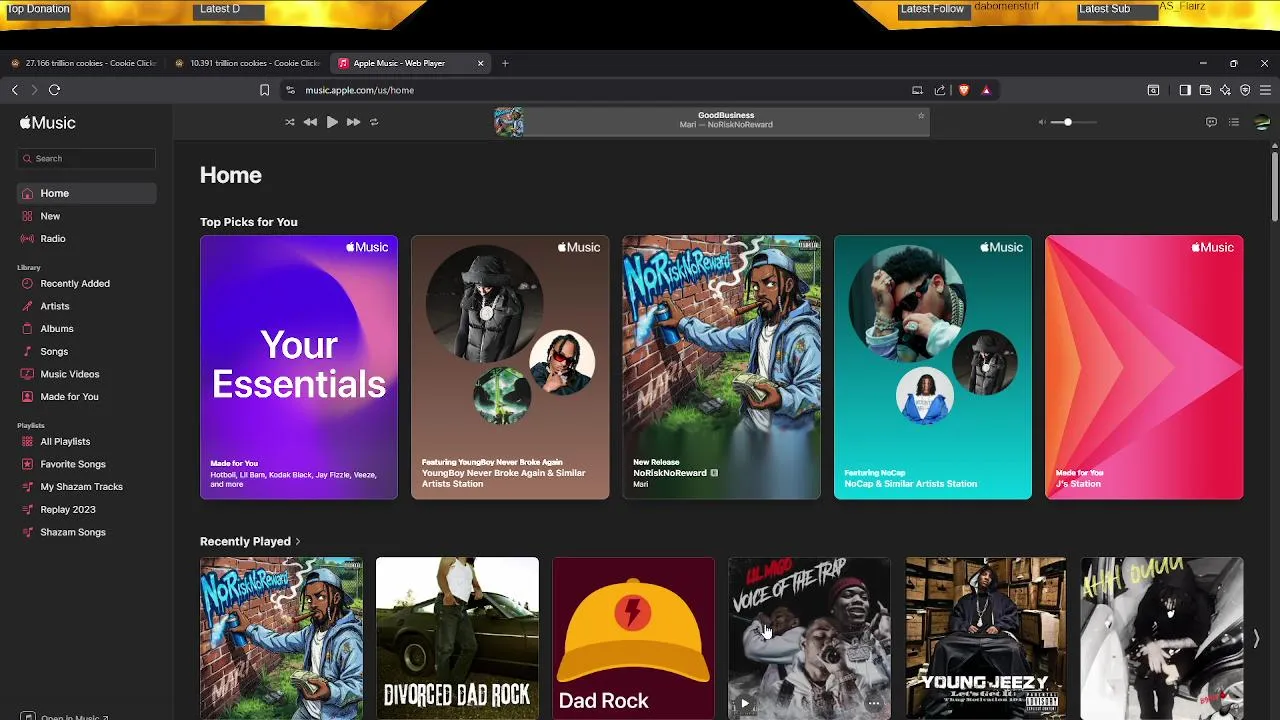Screen dimensions: 1280x720
Task: Open the Favorite Songs playlist
Action: coord(87,464)
